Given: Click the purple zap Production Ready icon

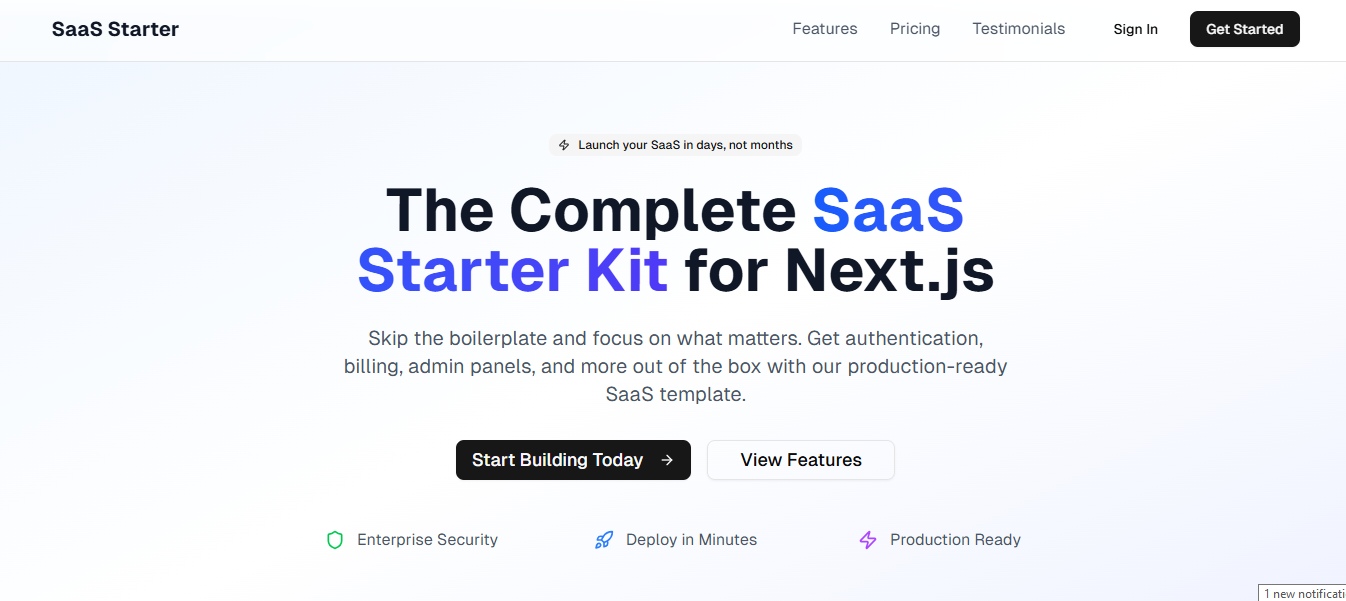Looking at the screenshot, I should (867, 539).
